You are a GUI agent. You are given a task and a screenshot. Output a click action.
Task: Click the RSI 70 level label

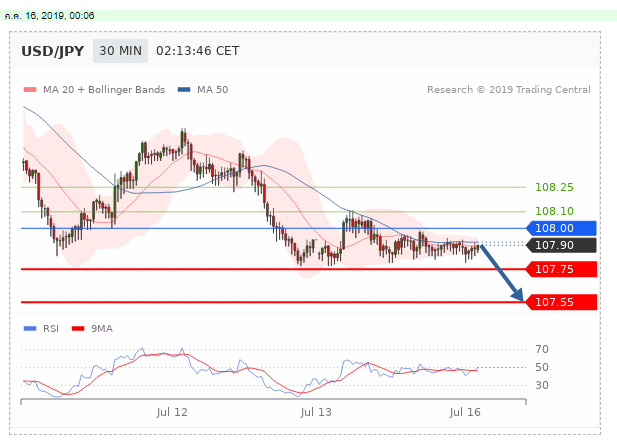(542, 349)
